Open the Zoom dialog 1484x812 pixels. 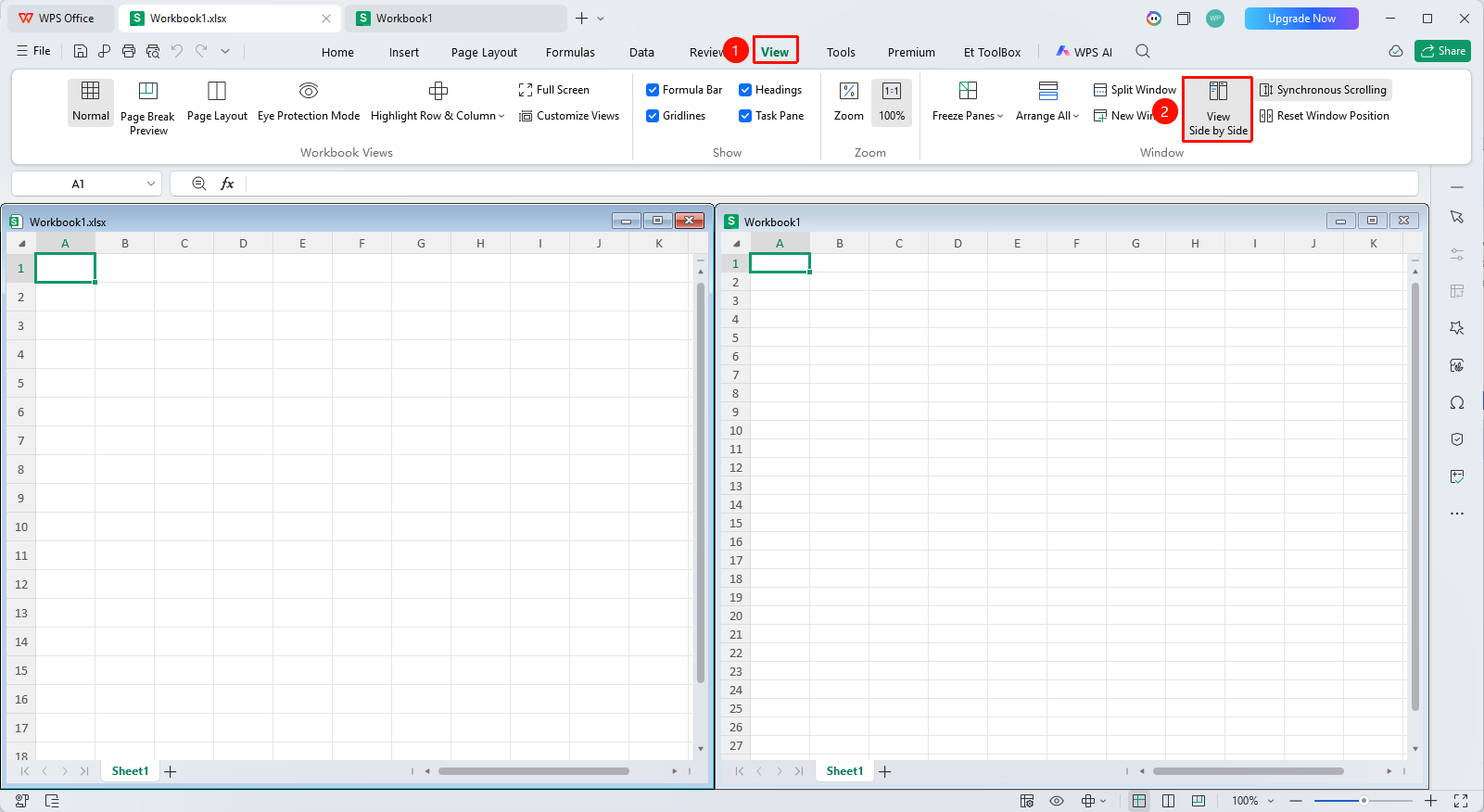tap(849, 102)
